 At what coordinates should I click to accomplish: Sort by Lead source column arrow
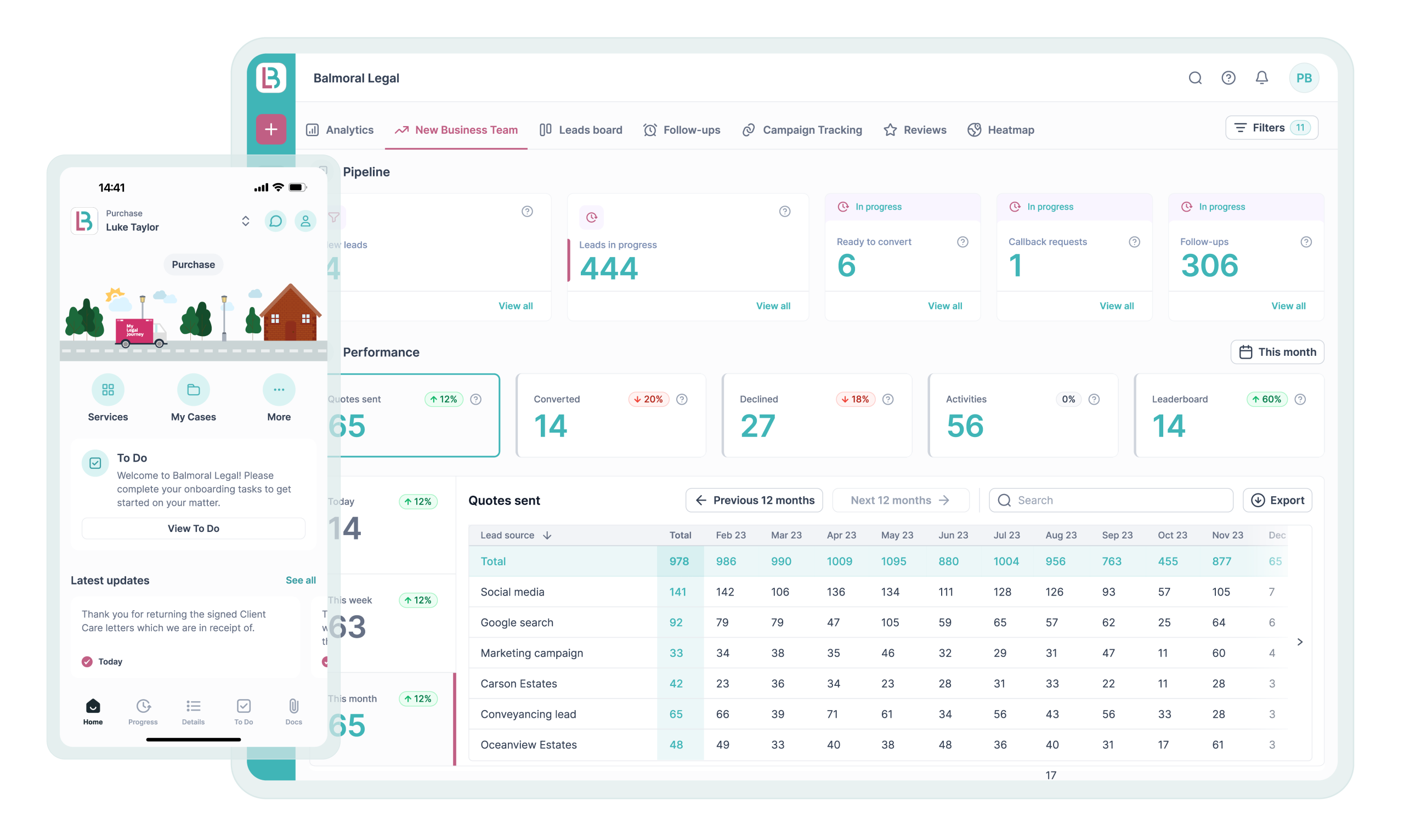(547, 536)
